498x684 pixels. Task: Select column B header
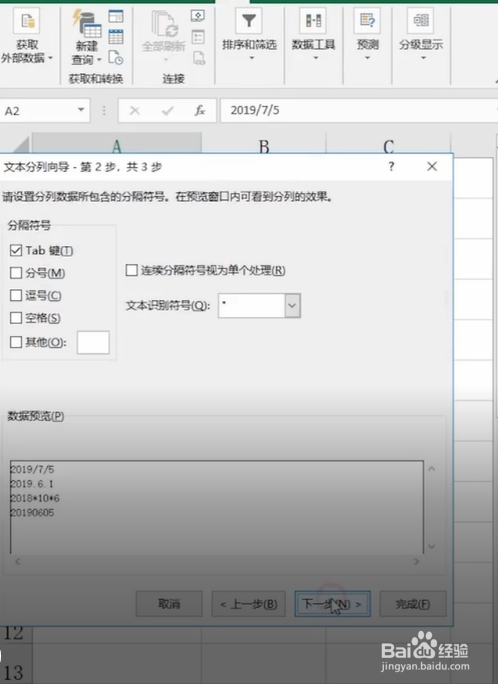[x=263, y=144]
